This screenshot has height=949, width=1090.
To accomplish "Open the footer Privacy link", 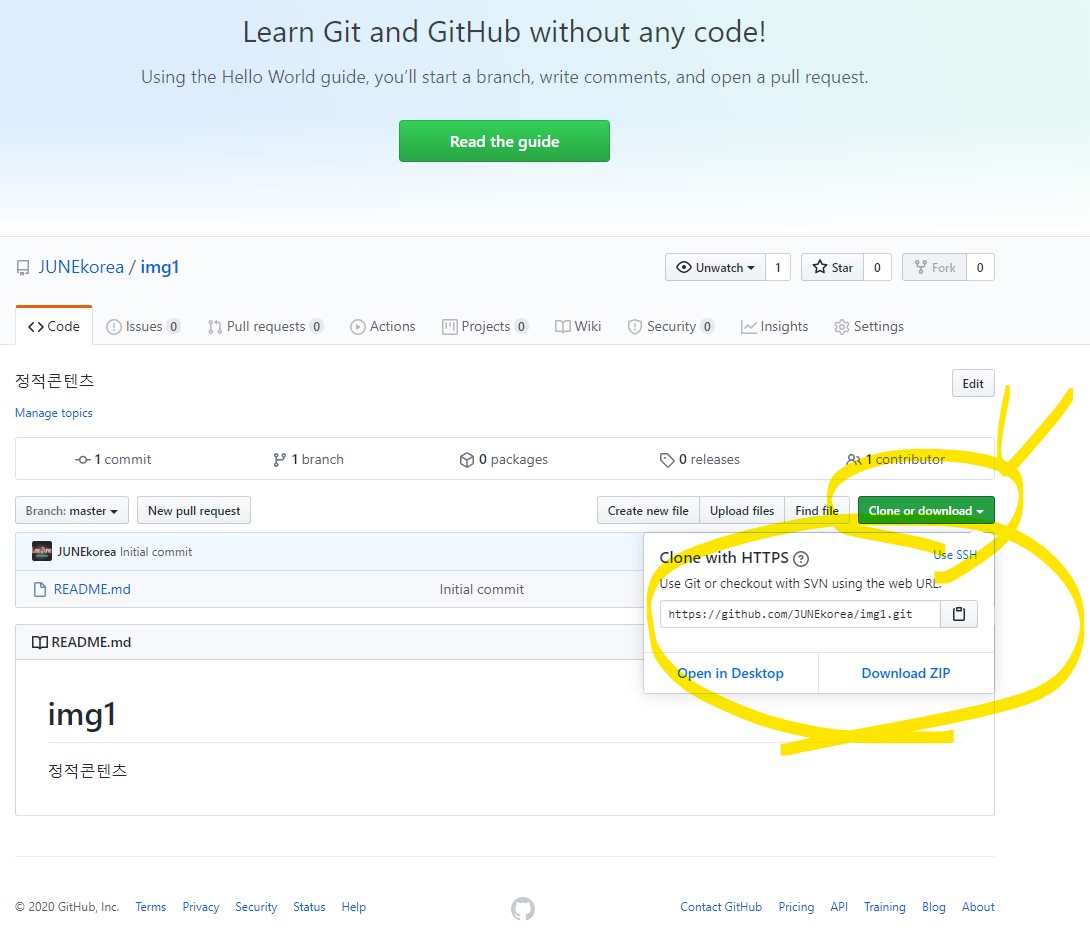I will (201, 907).
